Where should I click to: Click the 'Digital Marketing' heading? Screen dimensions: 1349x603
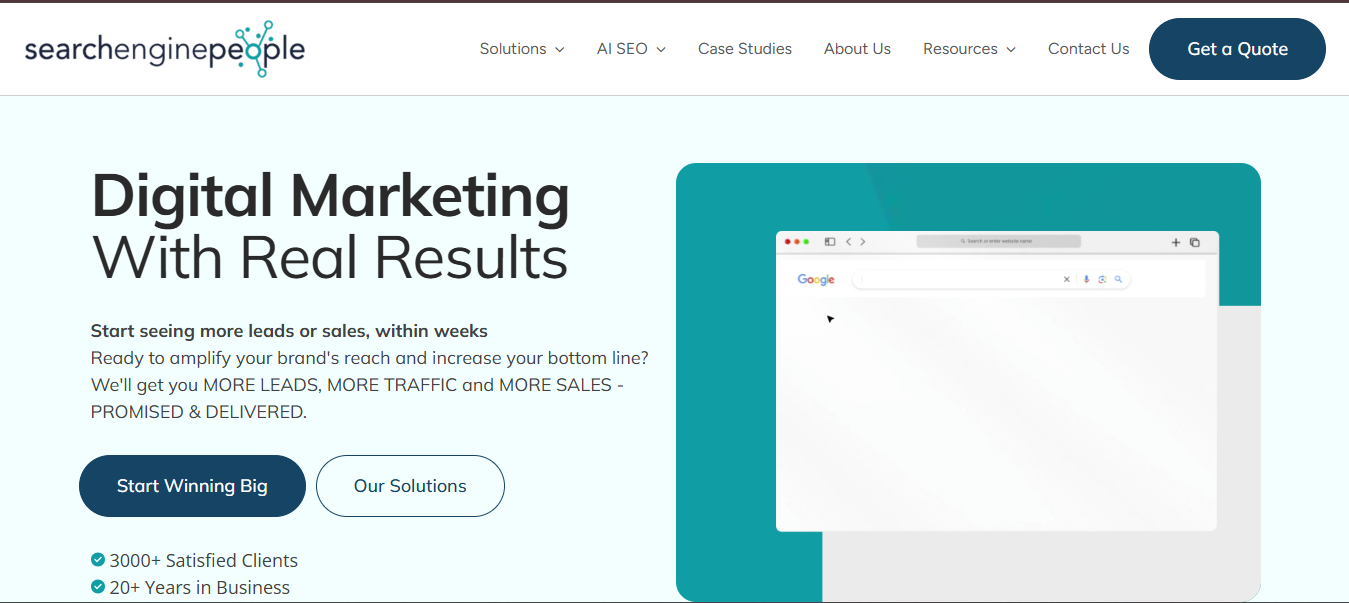331,196
